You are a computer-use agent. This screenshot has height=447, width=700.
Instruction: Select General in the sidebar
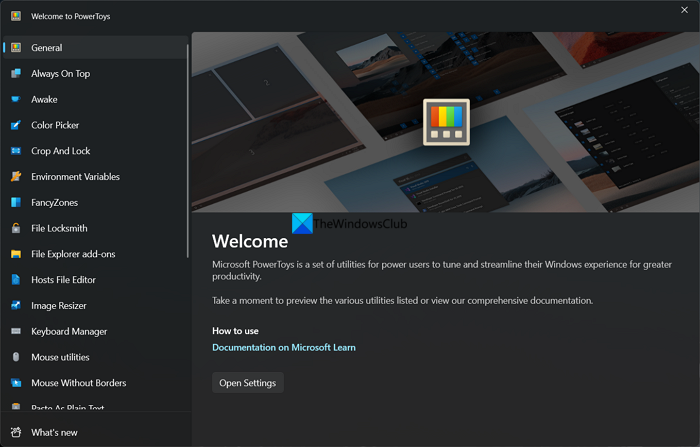point(95,47)
